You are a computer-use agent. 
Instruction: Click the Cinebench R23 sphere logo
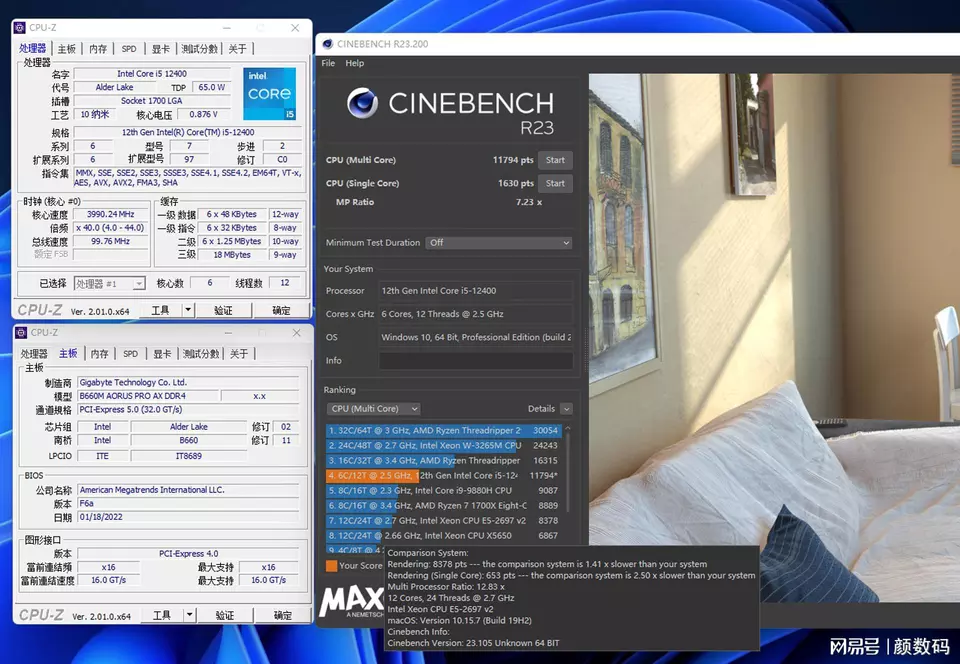tap(362, 103)
